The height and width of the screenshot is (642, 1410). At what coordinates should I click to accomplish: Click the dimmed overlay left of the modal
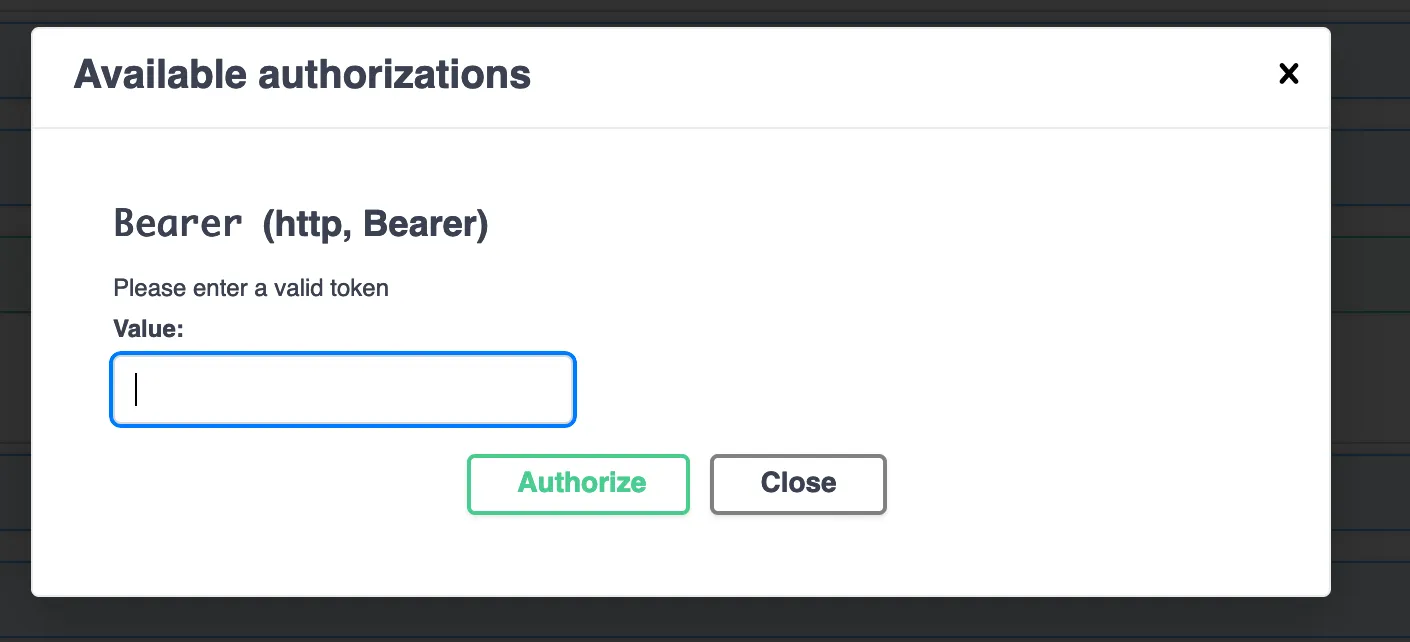[15, 320]
